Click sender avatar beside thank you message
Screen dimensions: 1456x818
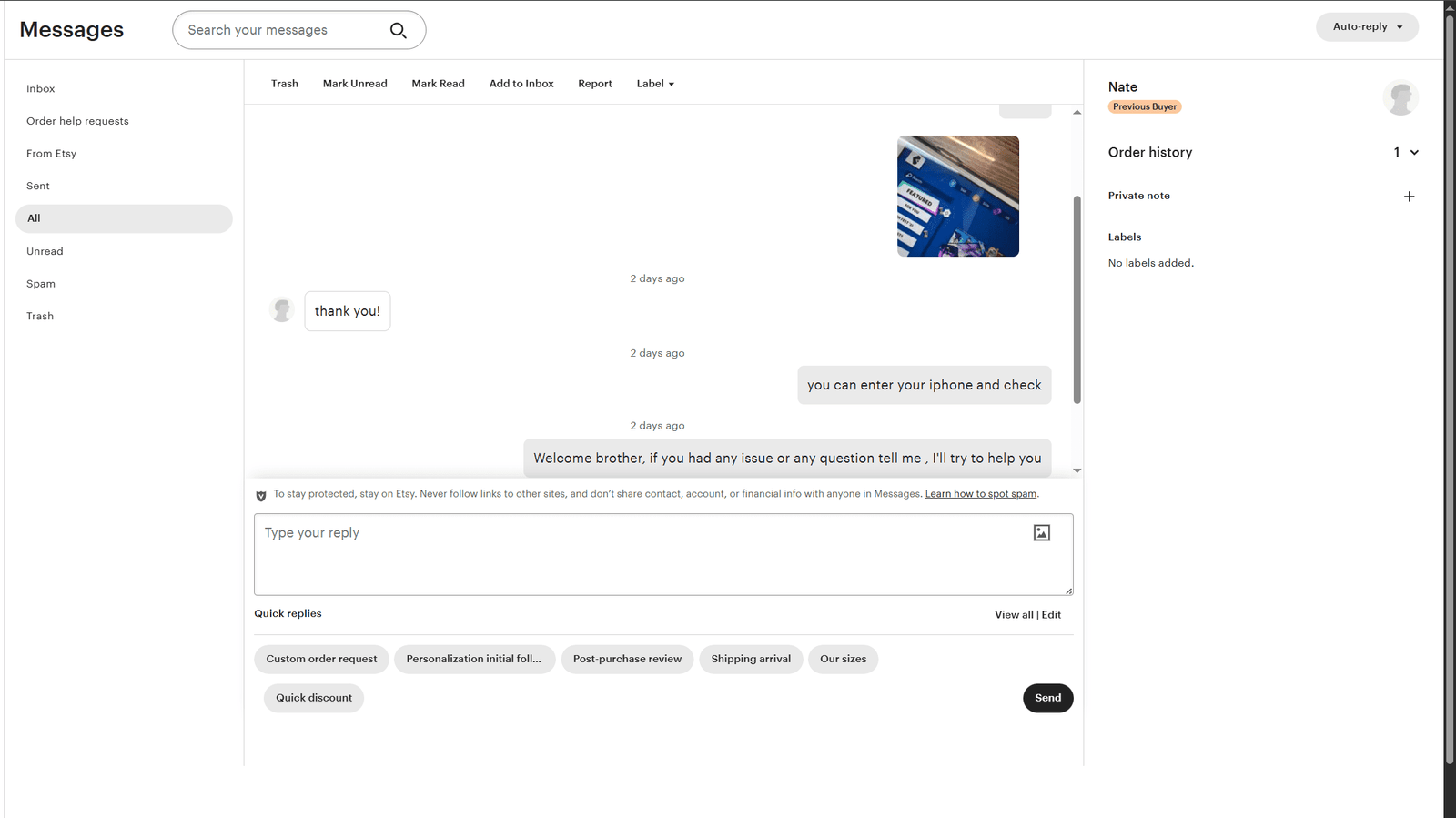(x=282, y=310)
